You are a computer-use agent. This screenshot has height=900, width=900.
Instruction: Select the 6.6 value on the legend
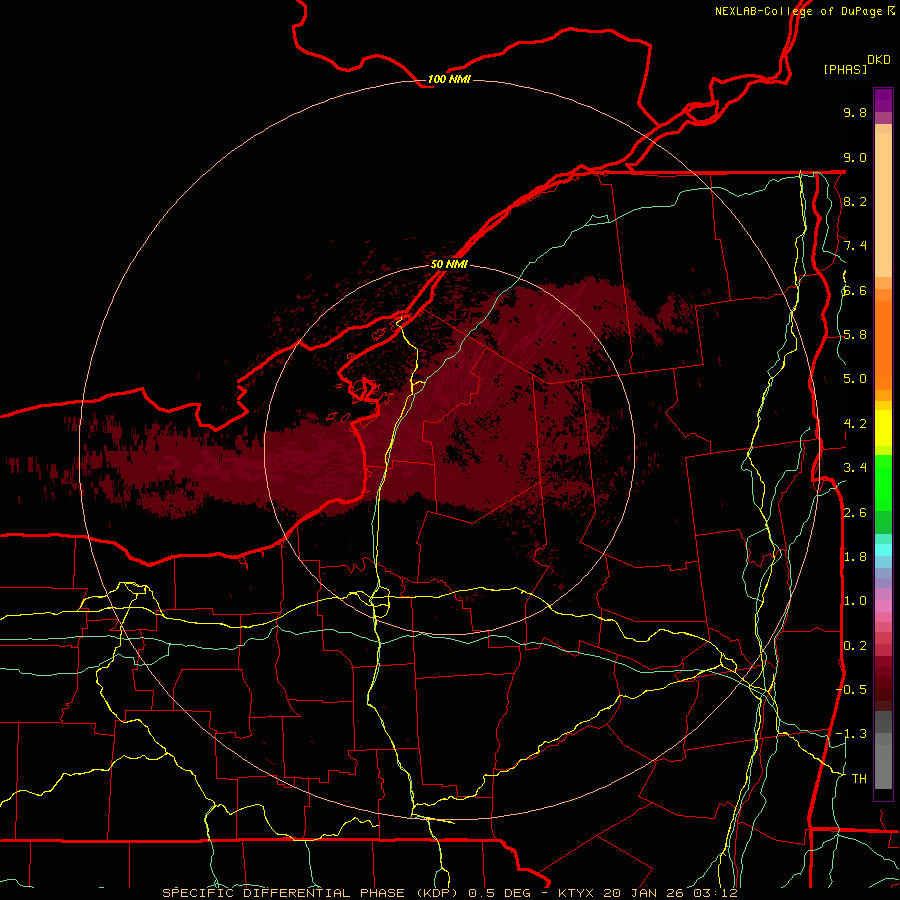point(855,290)
